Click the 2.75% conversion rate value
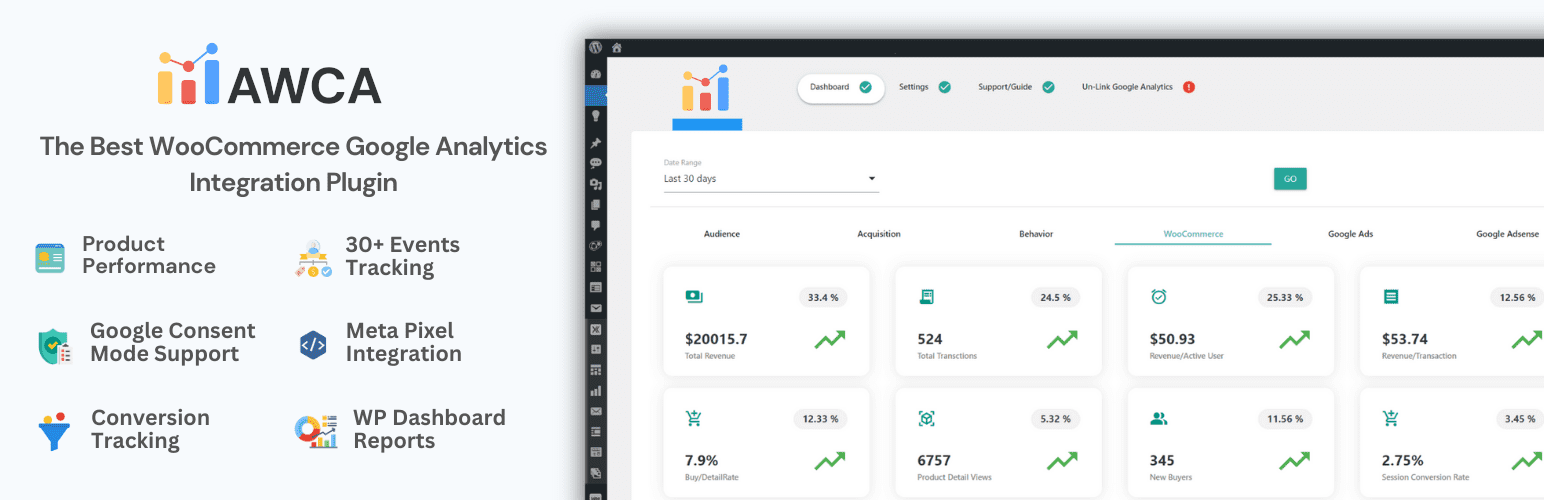The width and height of the screenshot is (1544, 500). click(x=1402, y=461)
